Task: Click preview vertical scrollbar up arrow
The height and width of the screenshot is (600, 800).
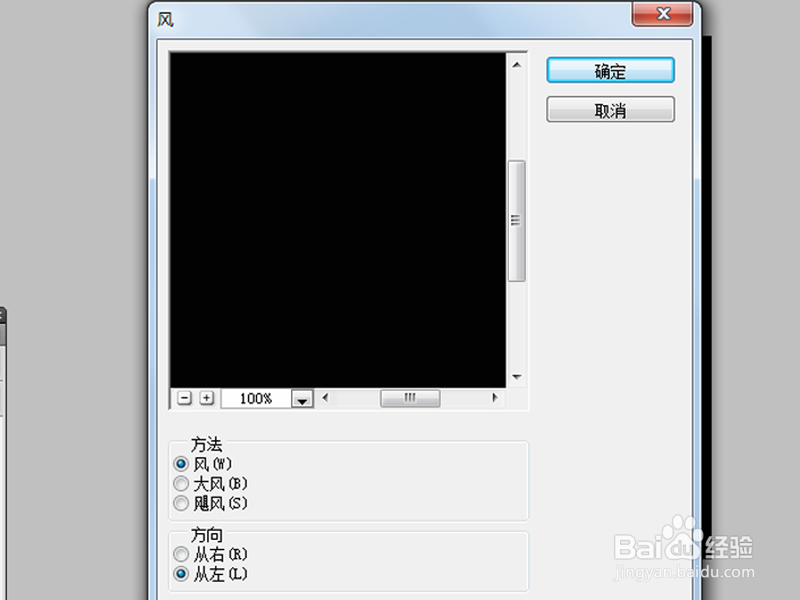Action: [517, 65]
